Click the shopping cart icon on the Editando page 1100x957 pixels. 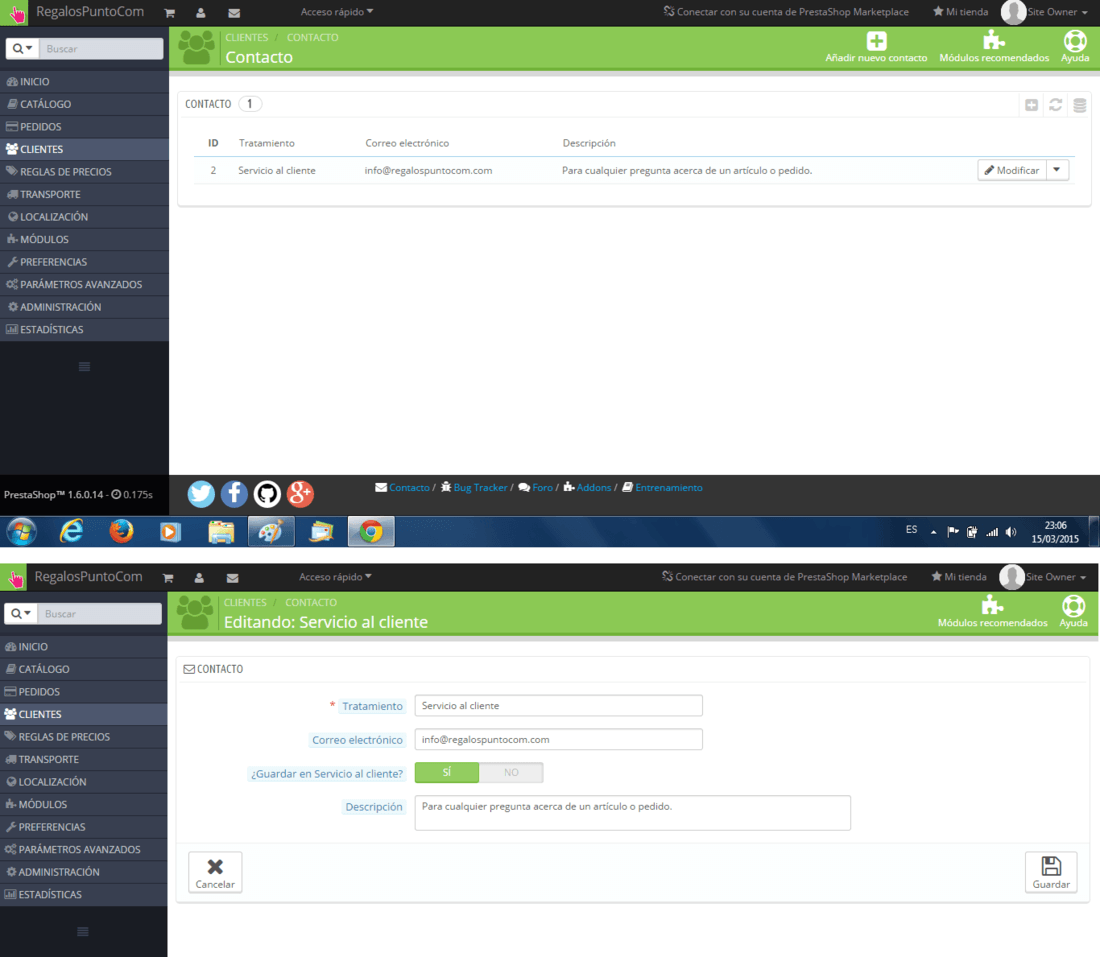[168, 577]
